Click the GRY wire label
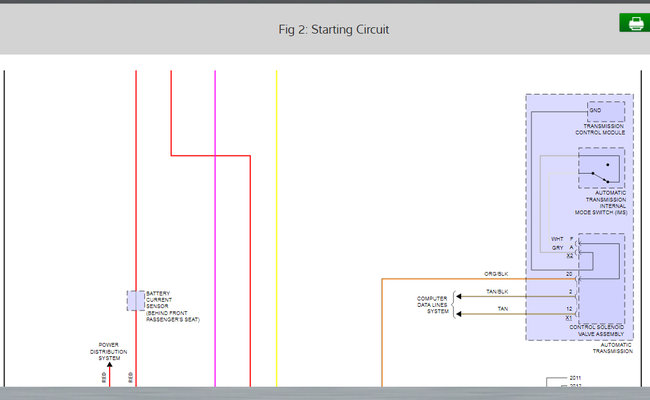The width and height of the screenshot is (650, 400). tap(558, 247)
